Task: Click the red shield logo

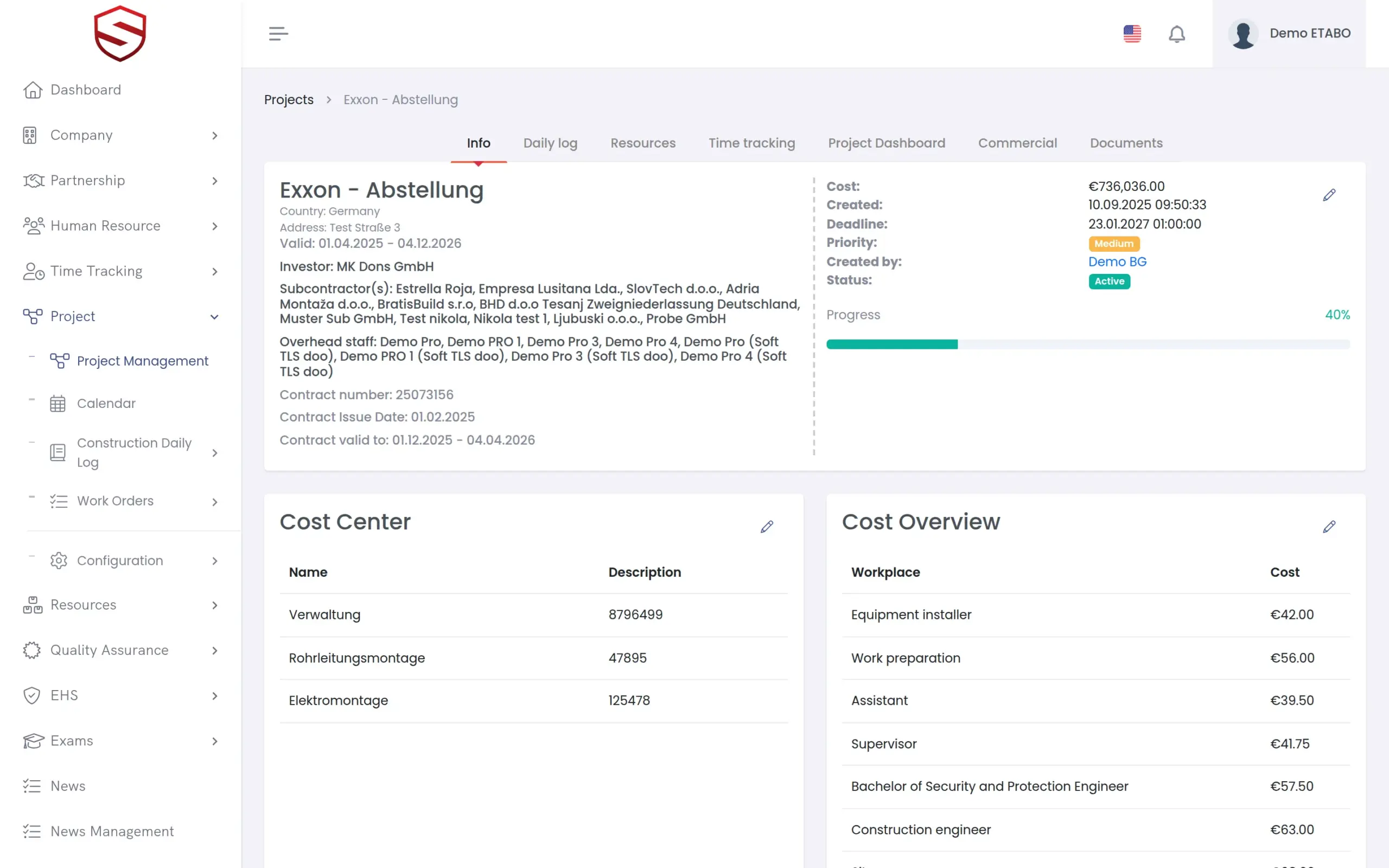Action: [120, 33]
